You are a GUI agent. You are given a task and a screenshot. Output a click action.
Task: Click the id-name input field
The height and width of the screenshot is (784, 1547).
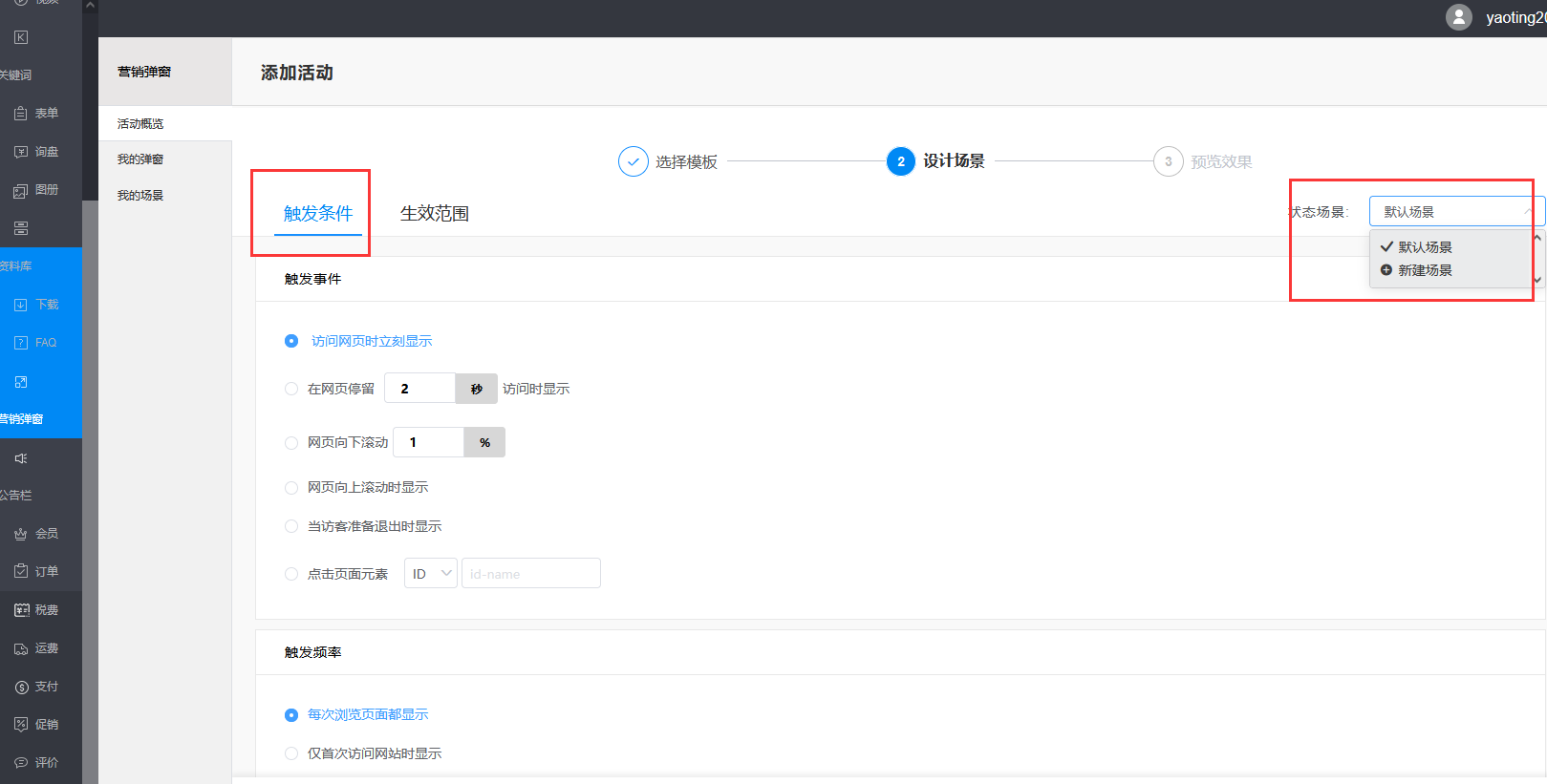(530, 574)
